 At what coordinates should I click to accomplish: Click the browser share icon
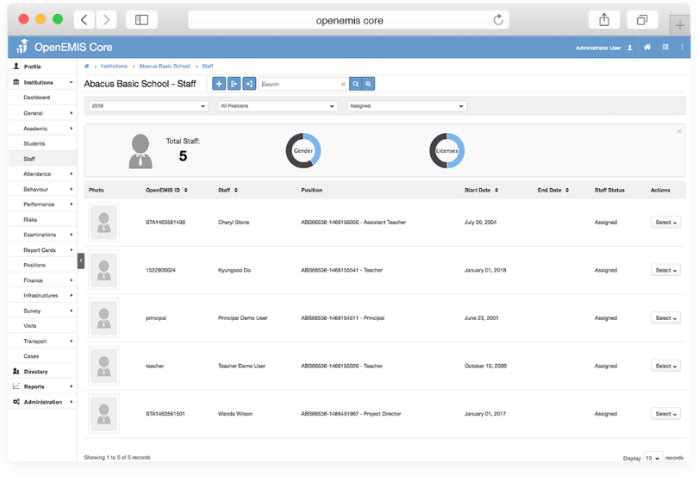tap(604, 20)
